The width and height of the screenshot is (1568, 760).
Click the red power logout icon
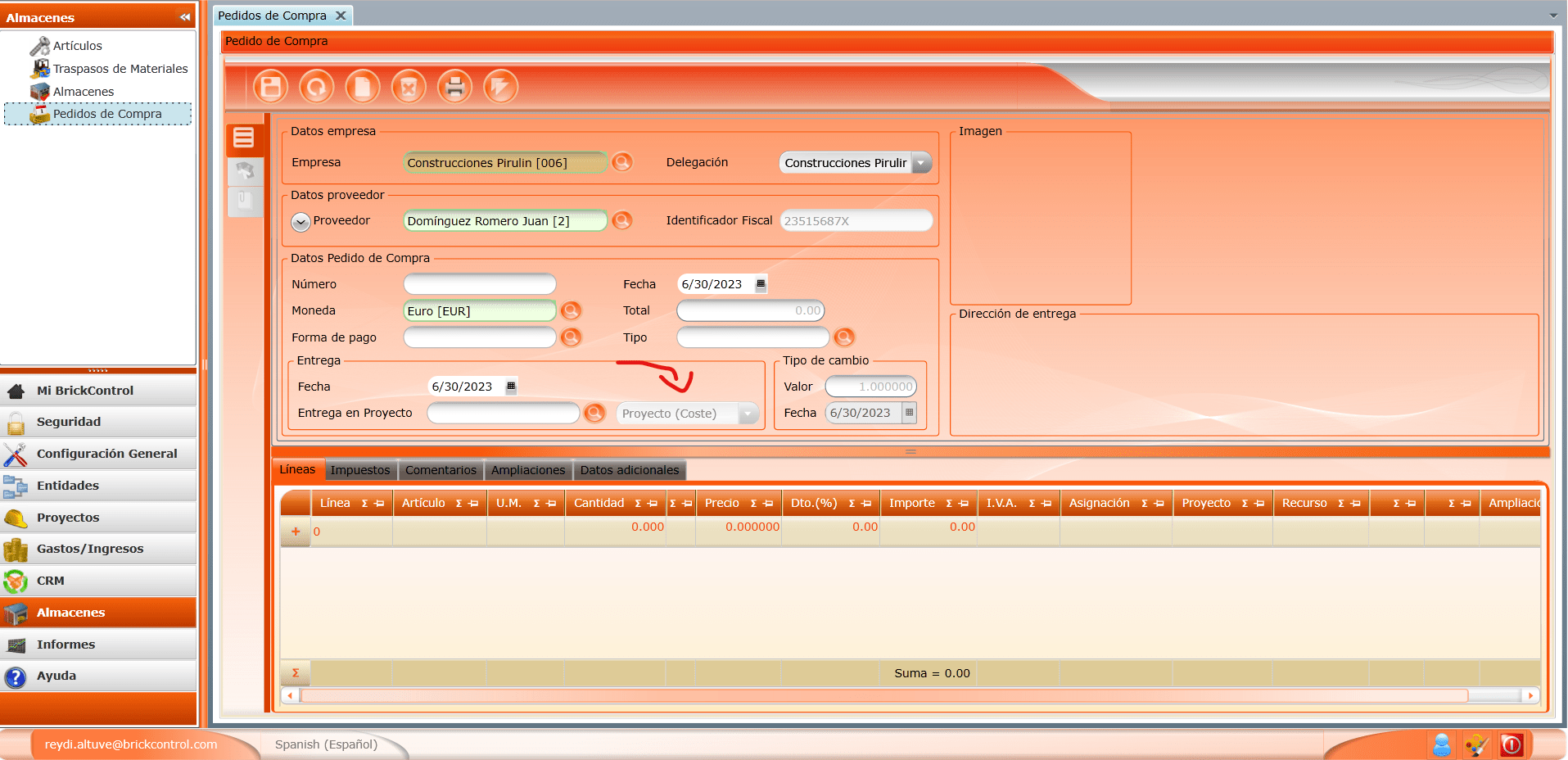1512,744
